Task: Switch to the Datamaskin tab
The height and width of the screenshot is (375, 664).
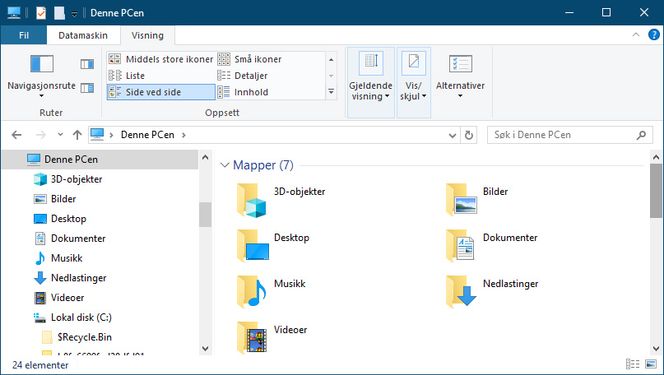Action: tap(83, 36)
